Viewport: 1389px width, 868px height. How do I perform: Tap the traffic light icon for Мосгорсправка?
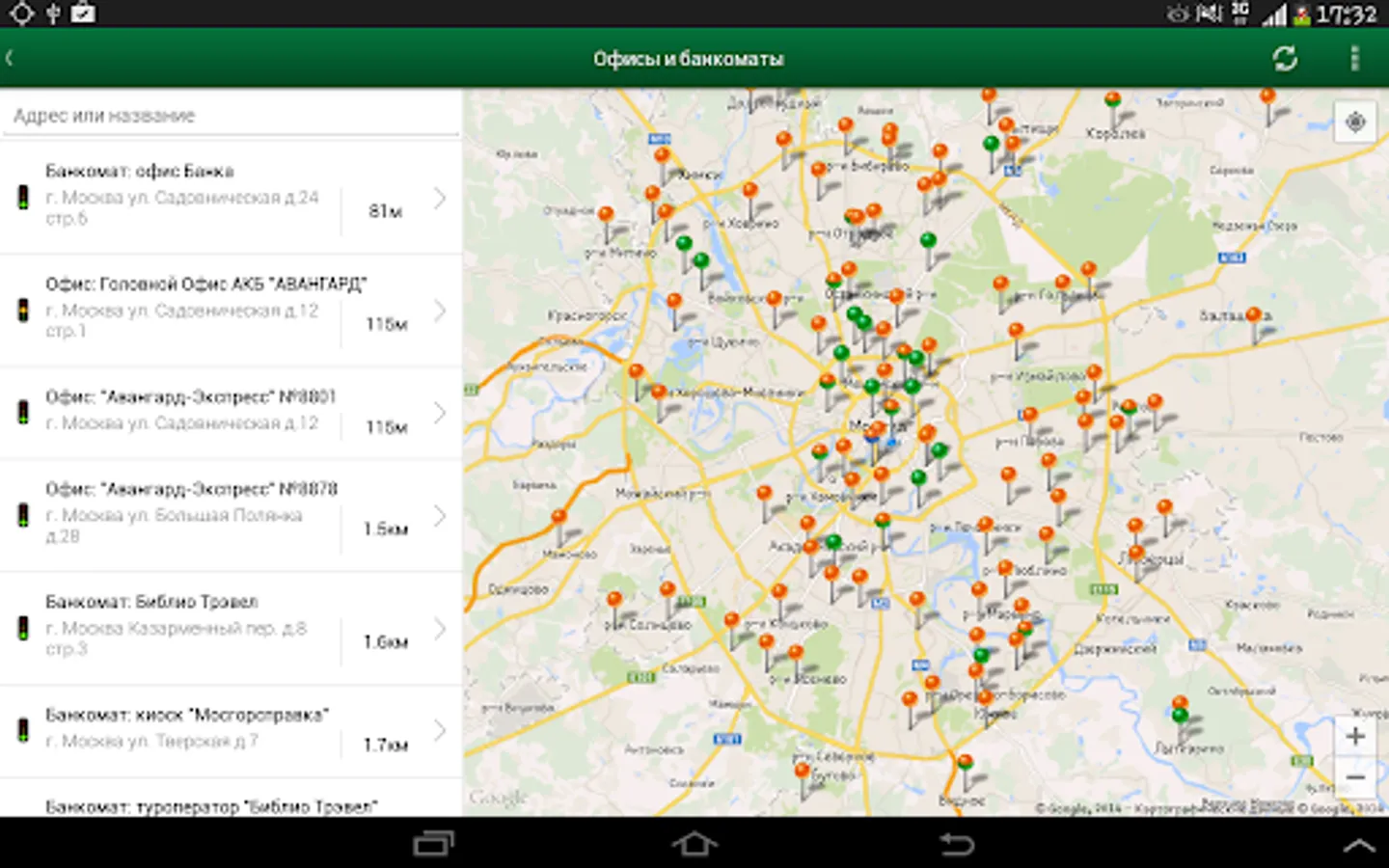[x=23, y=730]
